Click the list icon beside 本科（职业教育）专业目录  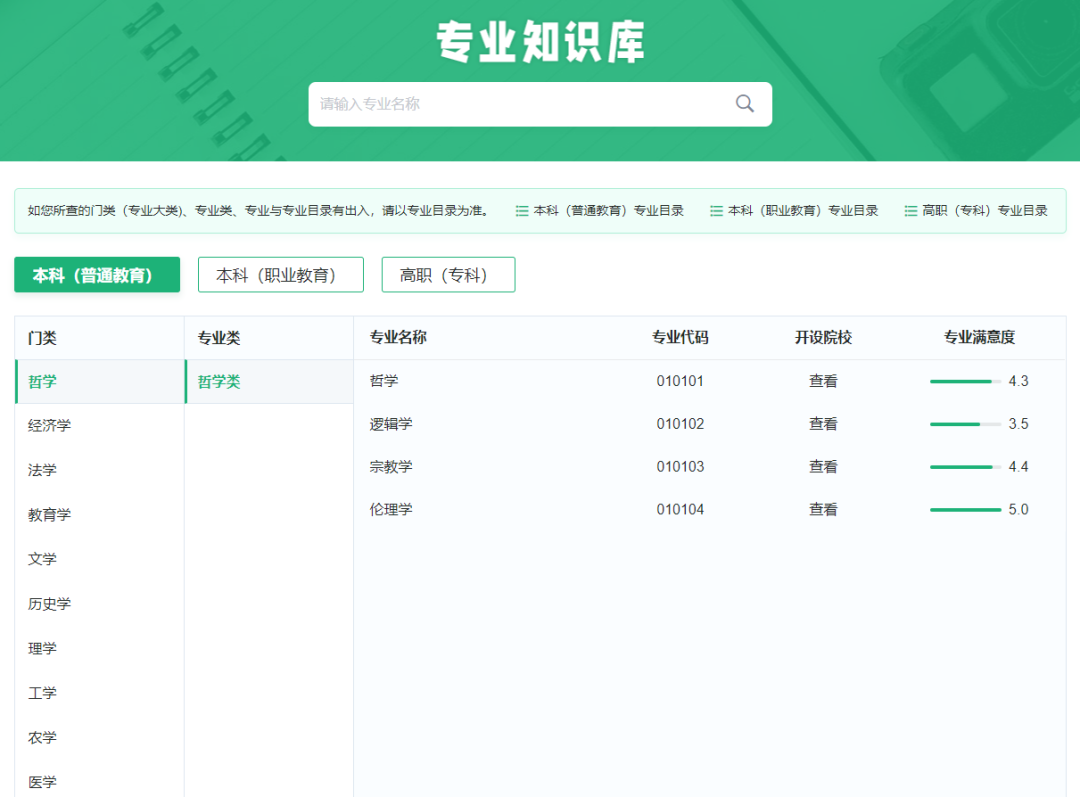click(716, 210)
